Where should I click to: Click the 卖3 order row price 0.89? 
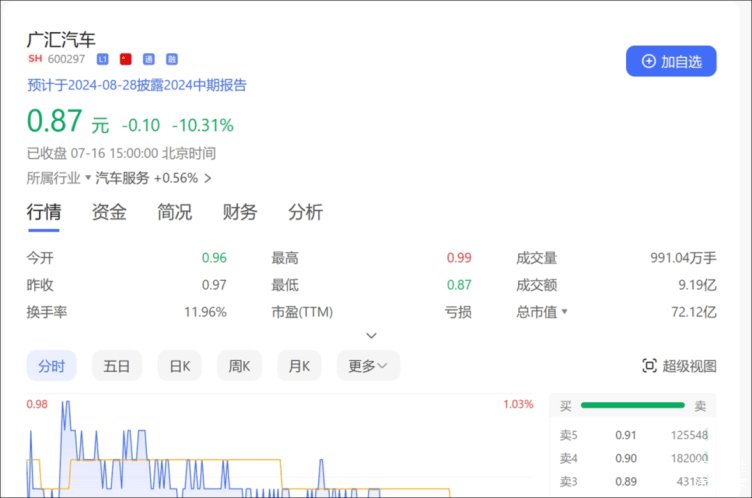[x=626, y=481]
